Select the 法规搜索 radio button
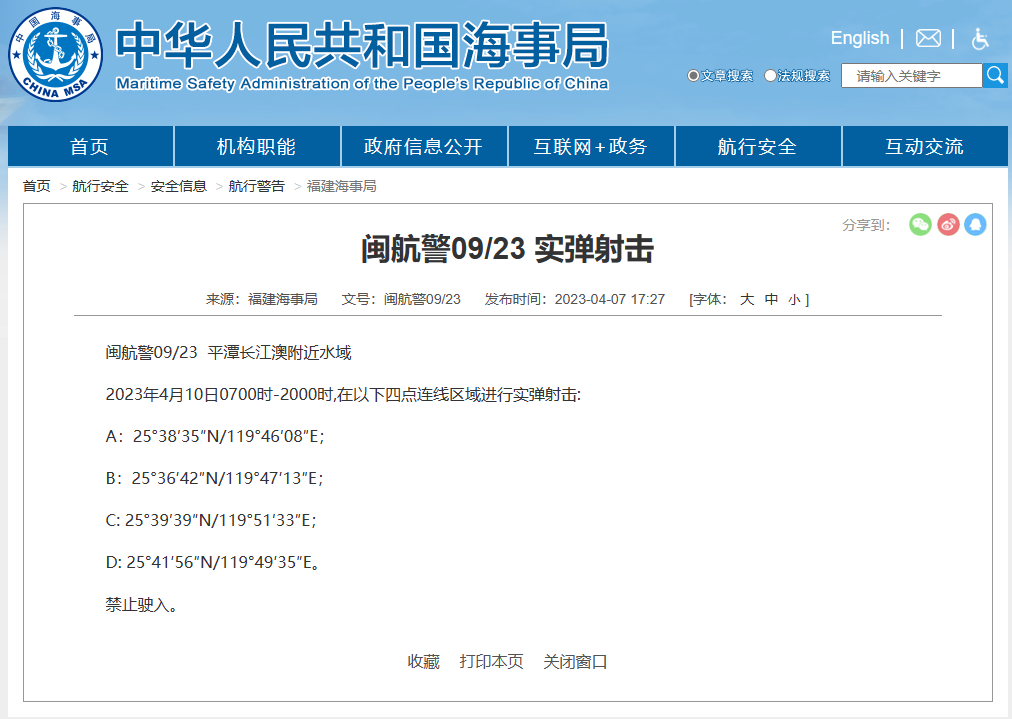Viewport: 1012px width, 719px height. coord(770,76)
